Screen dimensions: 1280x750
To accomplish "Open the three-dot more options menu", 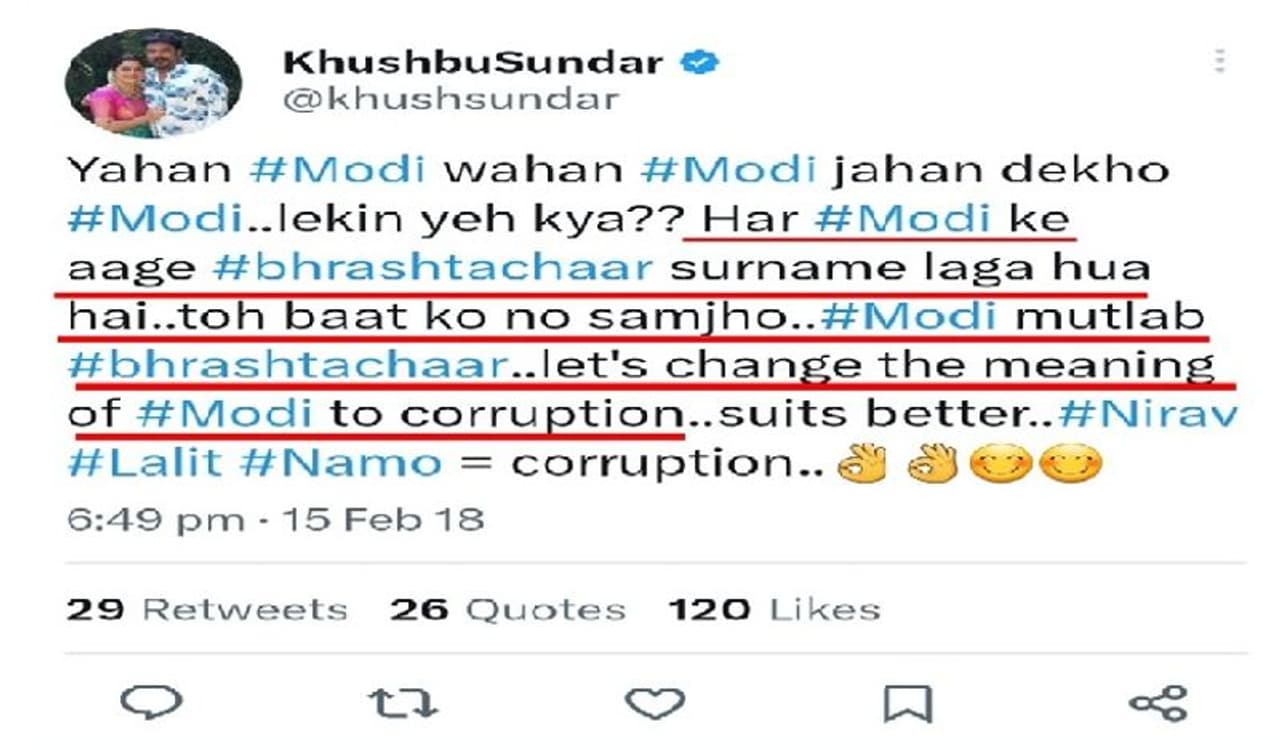I will [1220, 62].
